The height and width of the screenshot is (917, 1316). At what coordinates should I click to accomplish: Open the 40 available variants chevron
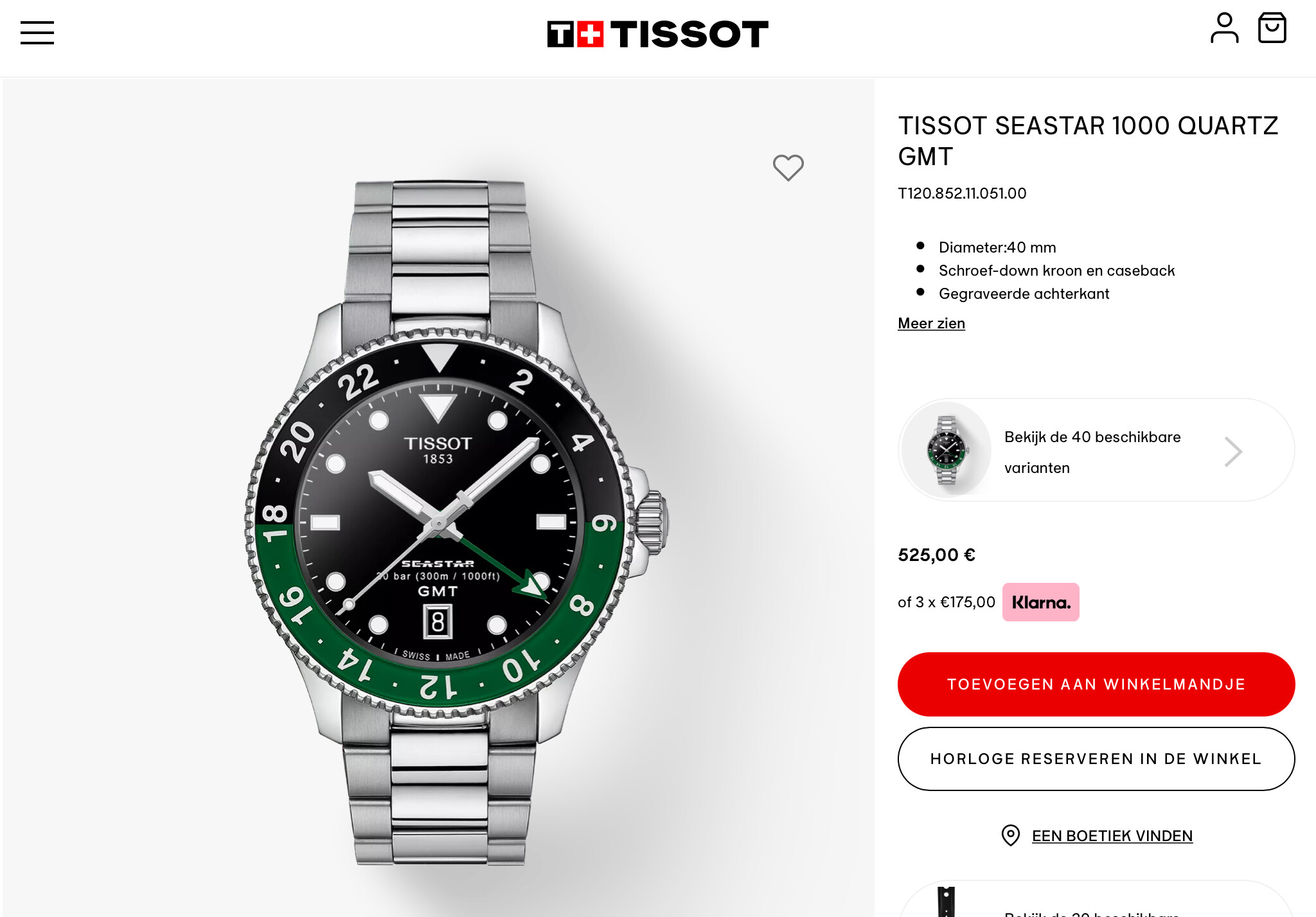click(x=1233, y=451)
